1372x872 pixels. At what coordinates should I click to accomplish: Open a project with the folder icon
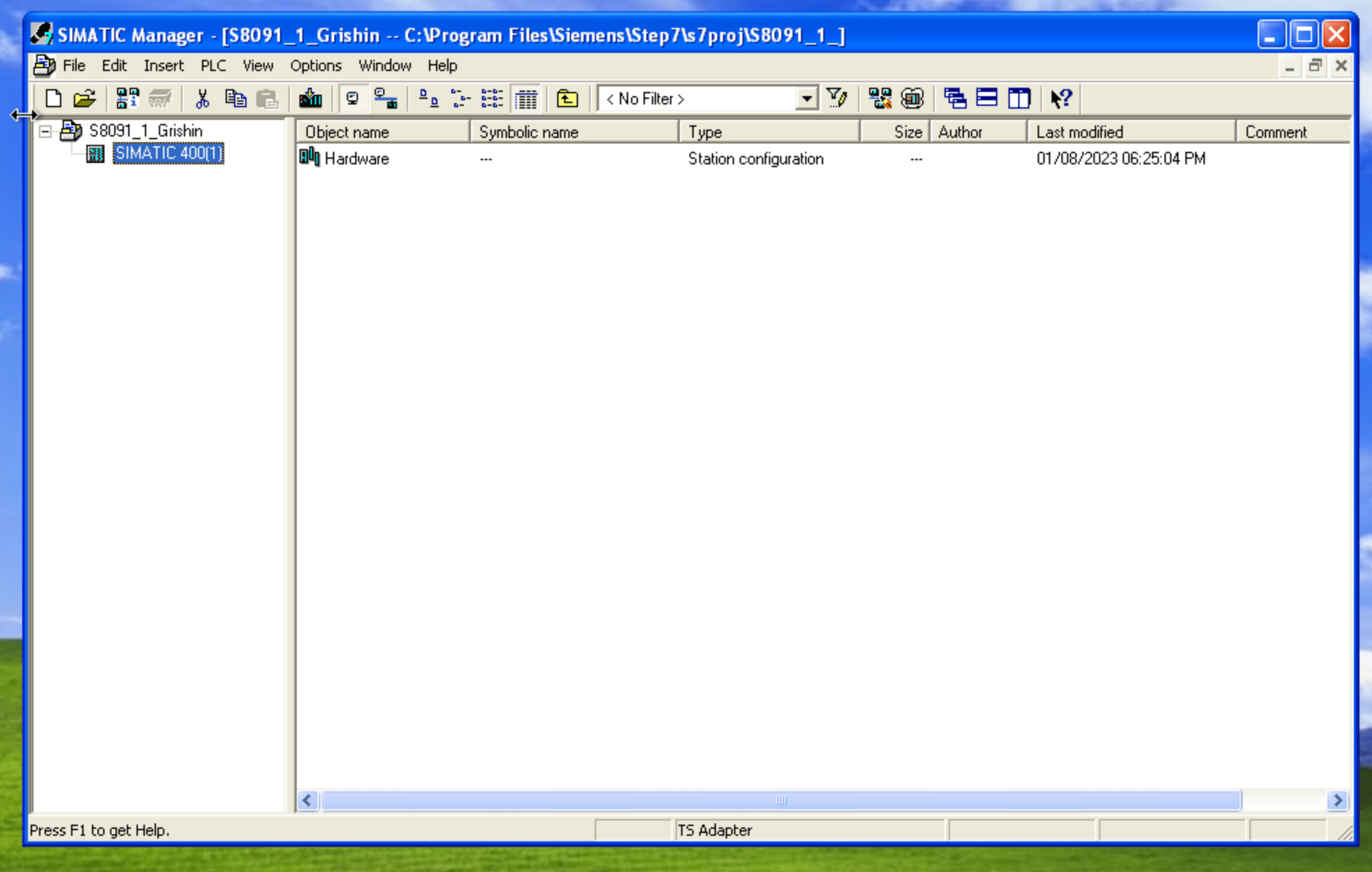pyautogui.click(x=84, y=99)
